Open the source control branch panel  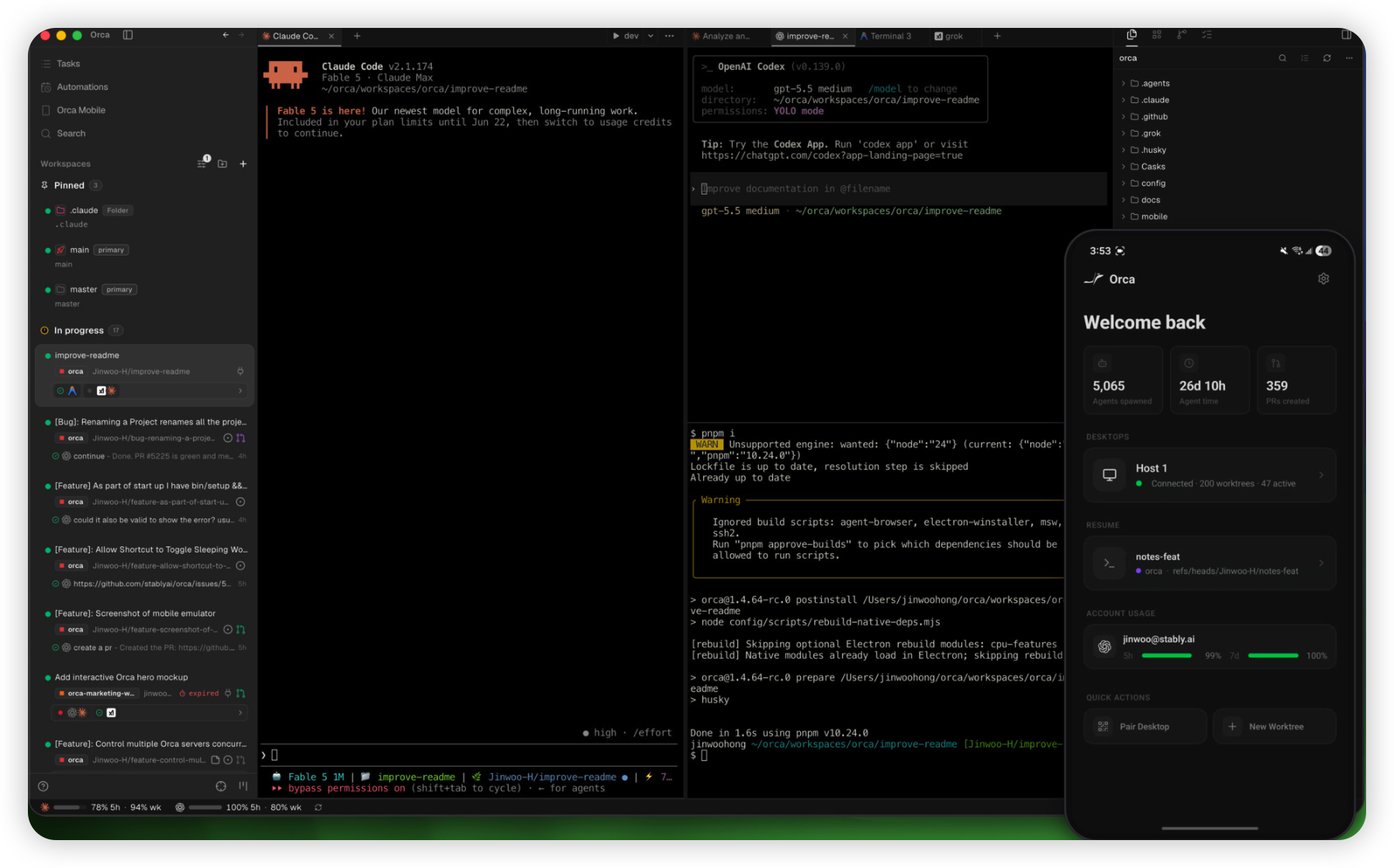tap(1182, 35)
